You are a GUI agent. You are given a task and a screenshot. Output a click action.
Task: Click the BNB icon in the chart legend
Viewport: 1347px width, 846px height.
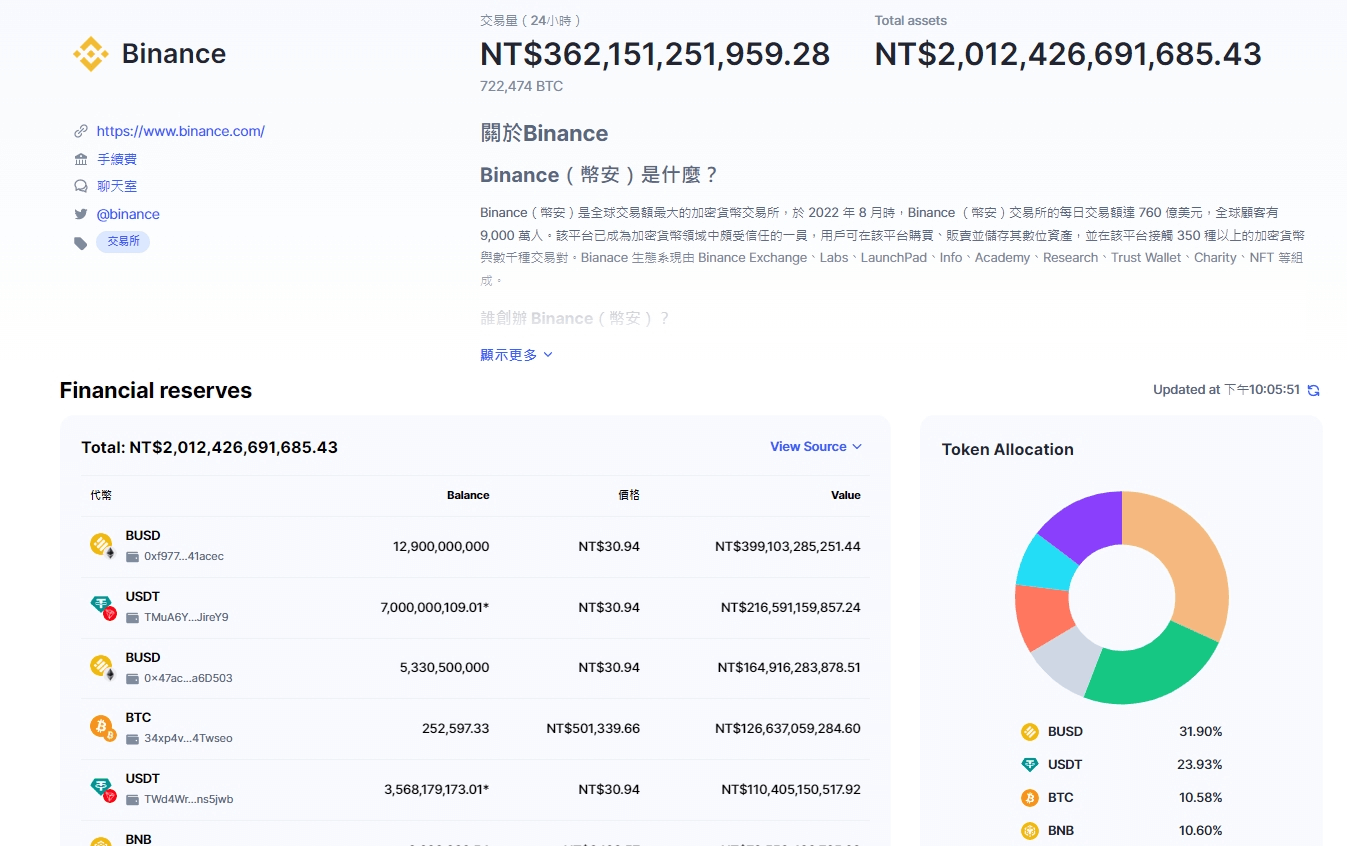coord(1030,830)
